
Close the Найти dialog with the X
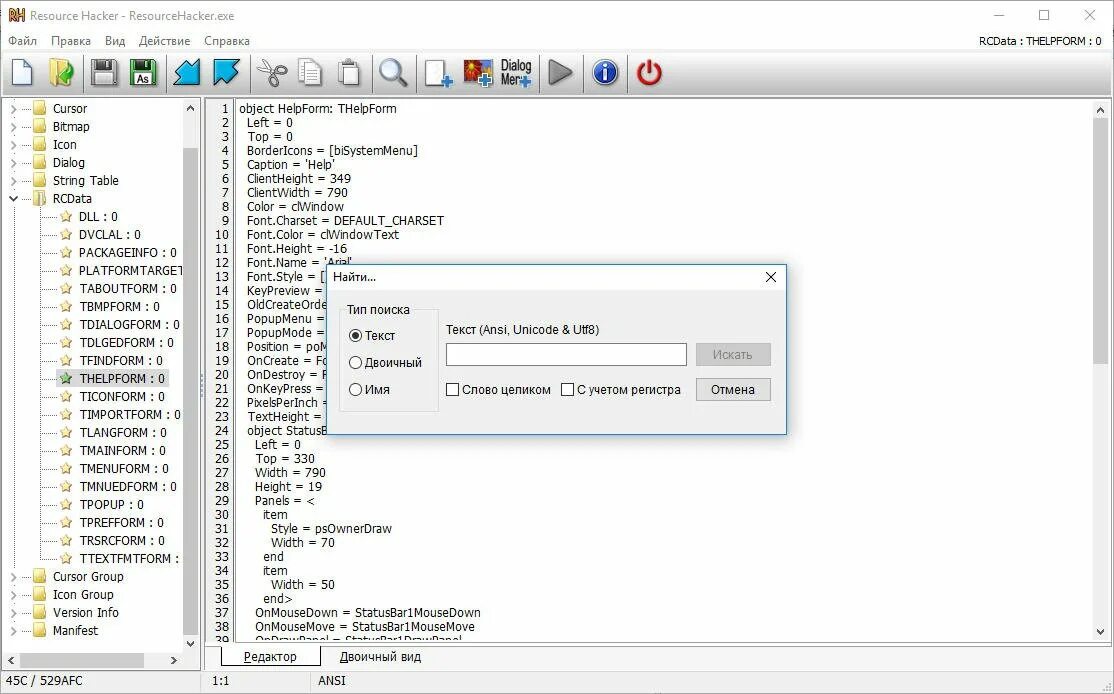(771, 277)
